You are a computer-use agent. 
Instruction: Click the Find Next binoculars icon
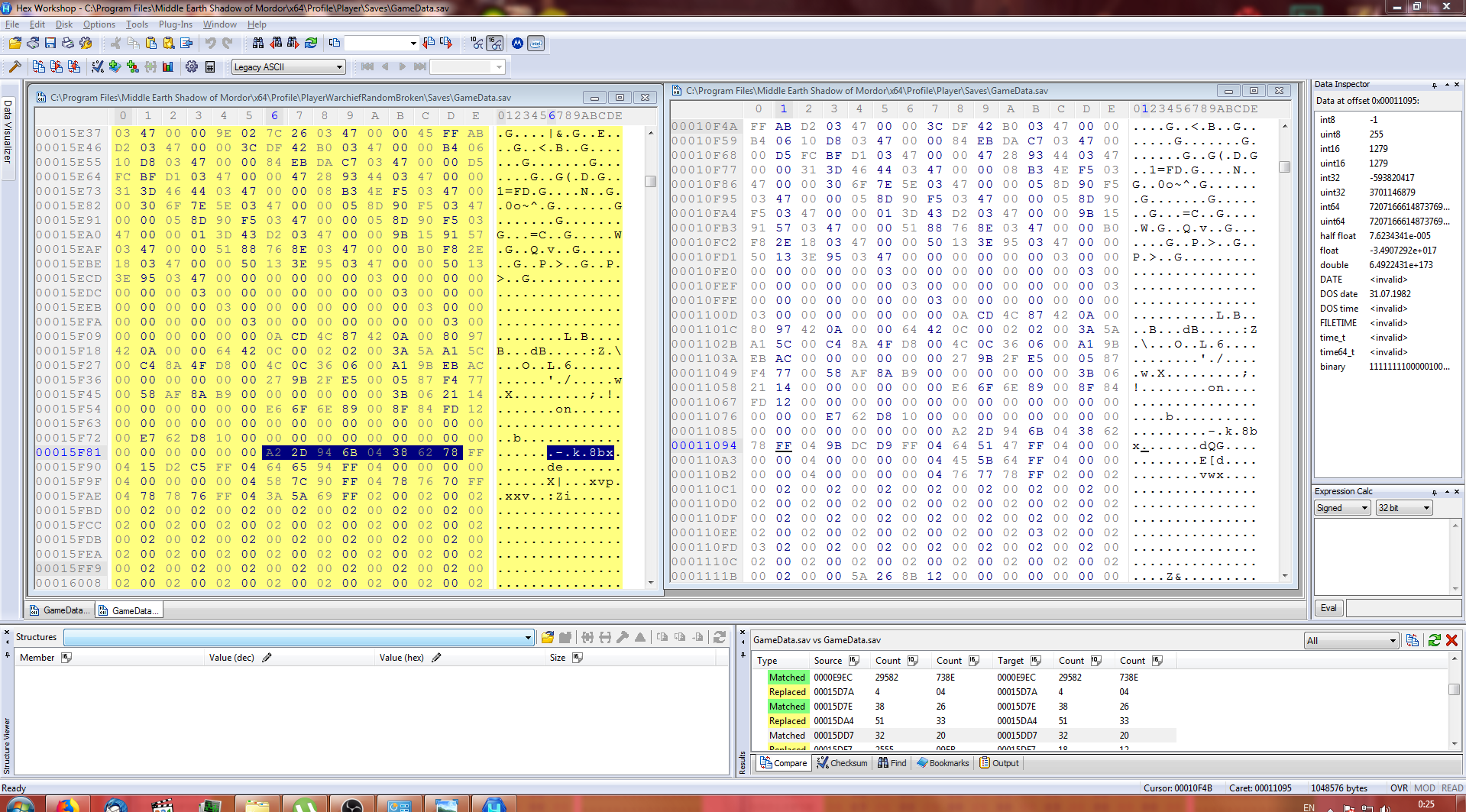click(x=293, y=44)
